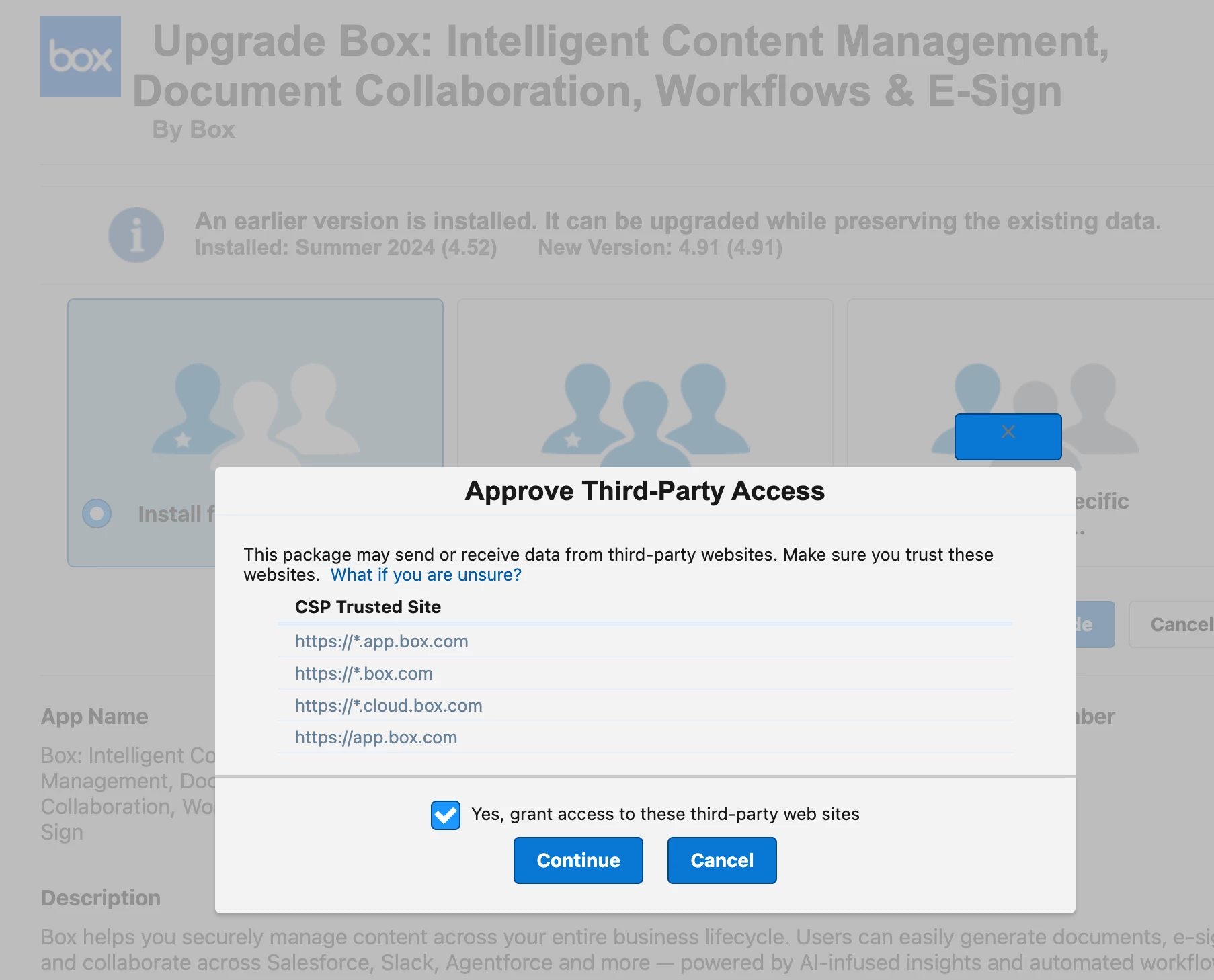
Task: Click the Approve Third-Party Access title
Action: click(x=645, y=491)
